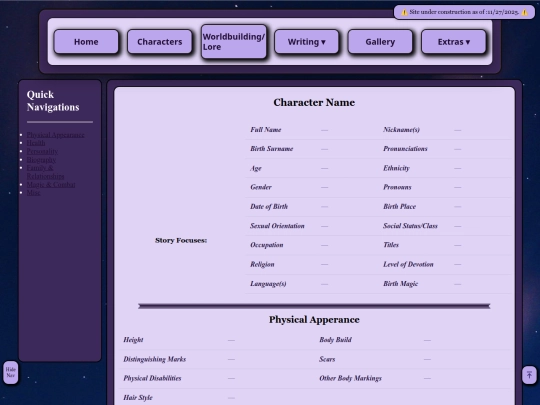The width and height of the screenshot is (540, 405).
Task: Select the Distinguishing Marks label
Action: coord(154,359)
